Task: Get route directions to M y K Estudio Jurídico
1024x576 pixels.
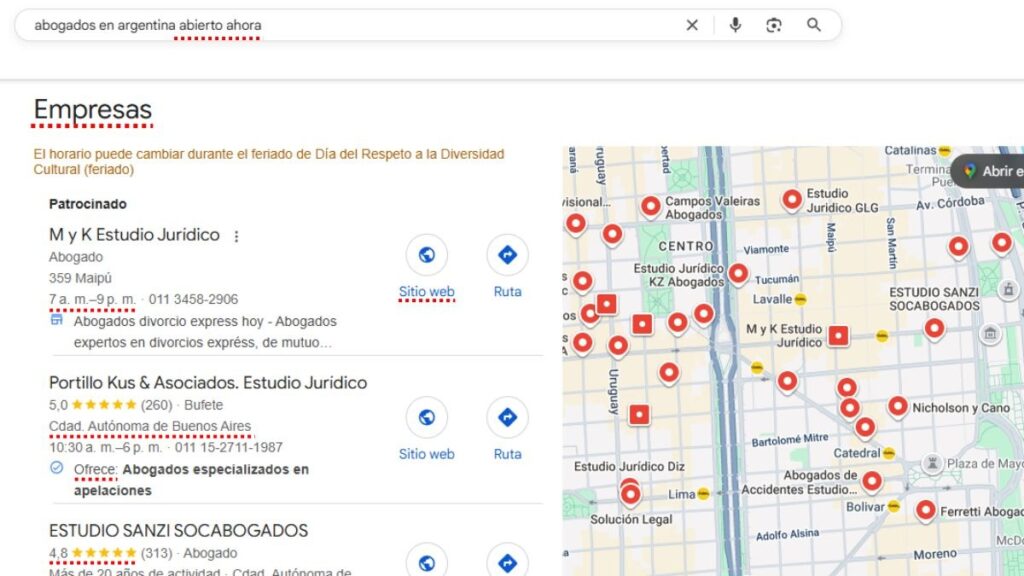Action: [507, 255]
